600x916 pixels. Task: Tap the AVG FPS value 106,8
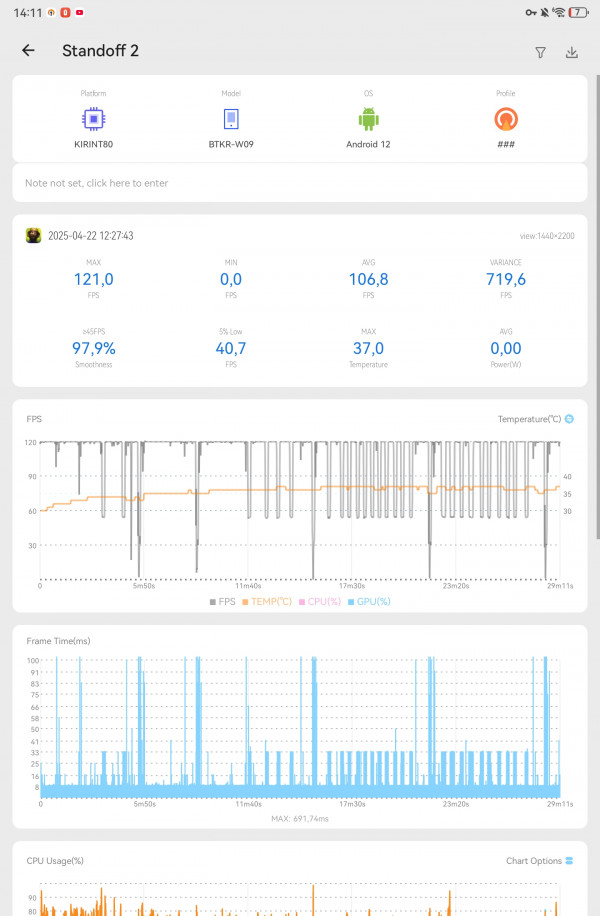369,279
